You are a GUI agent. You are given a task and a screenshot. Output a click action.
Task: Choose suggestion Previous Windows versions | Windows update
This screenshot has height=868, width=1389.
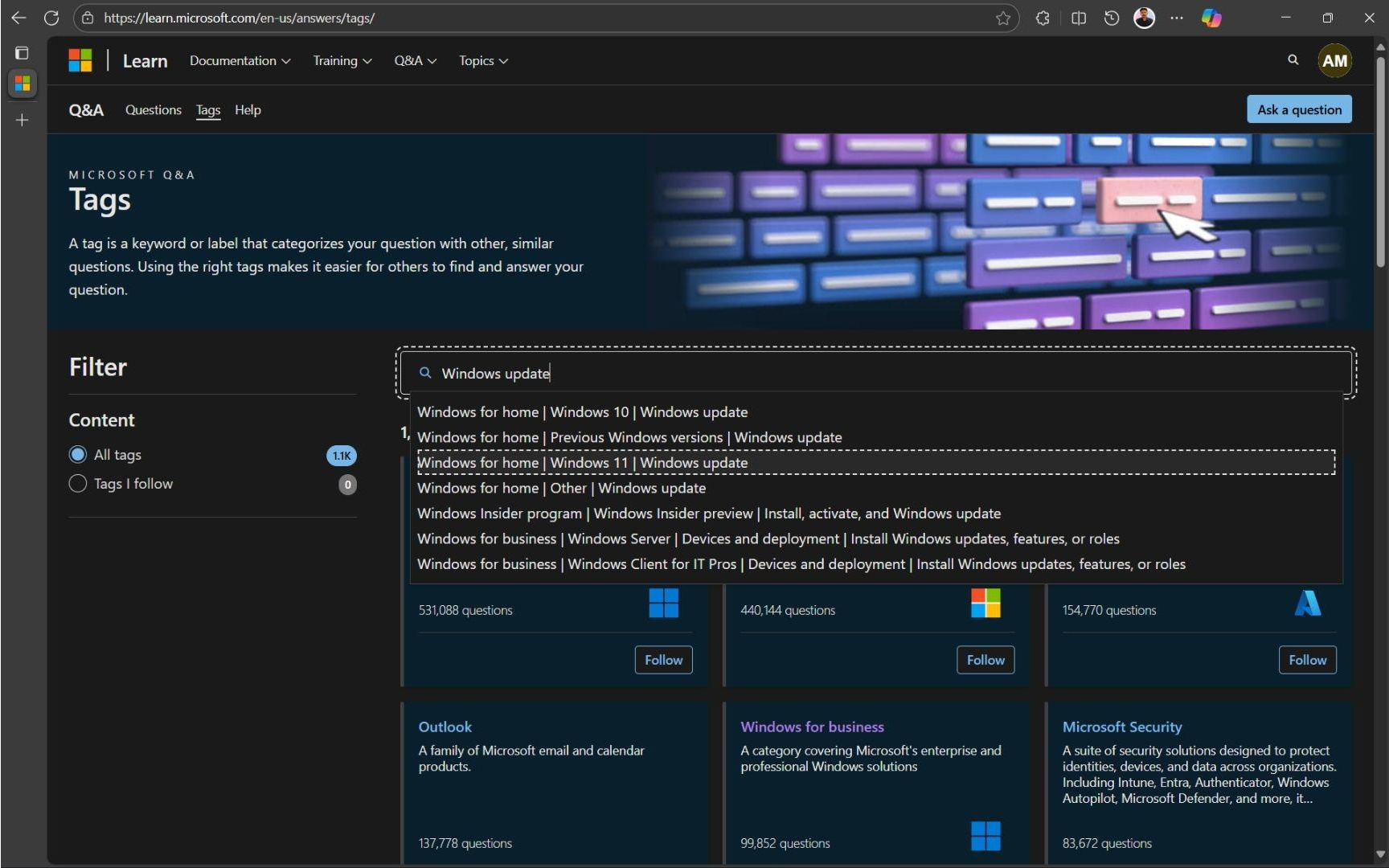[x=876, y=437]
